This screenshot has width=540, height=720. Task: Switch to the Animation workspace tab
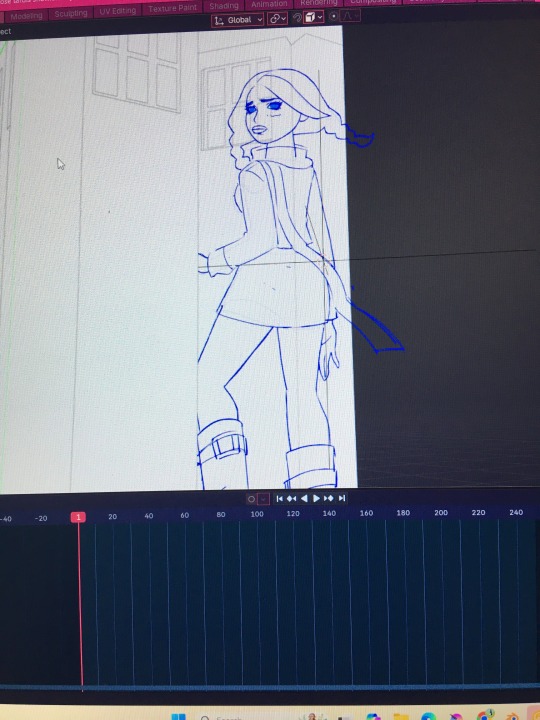coord(269,4)
